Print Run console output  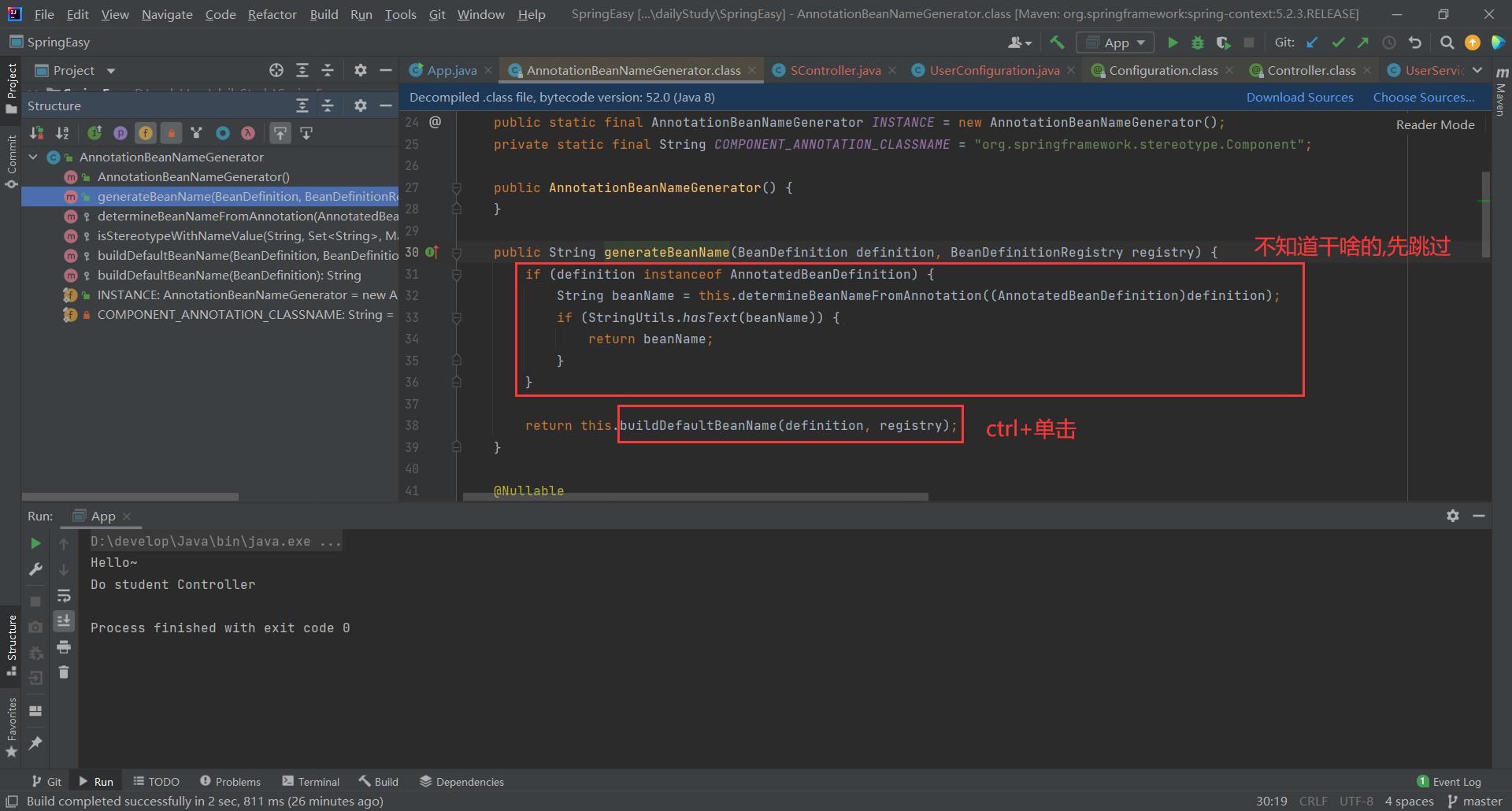pos(64,647)
